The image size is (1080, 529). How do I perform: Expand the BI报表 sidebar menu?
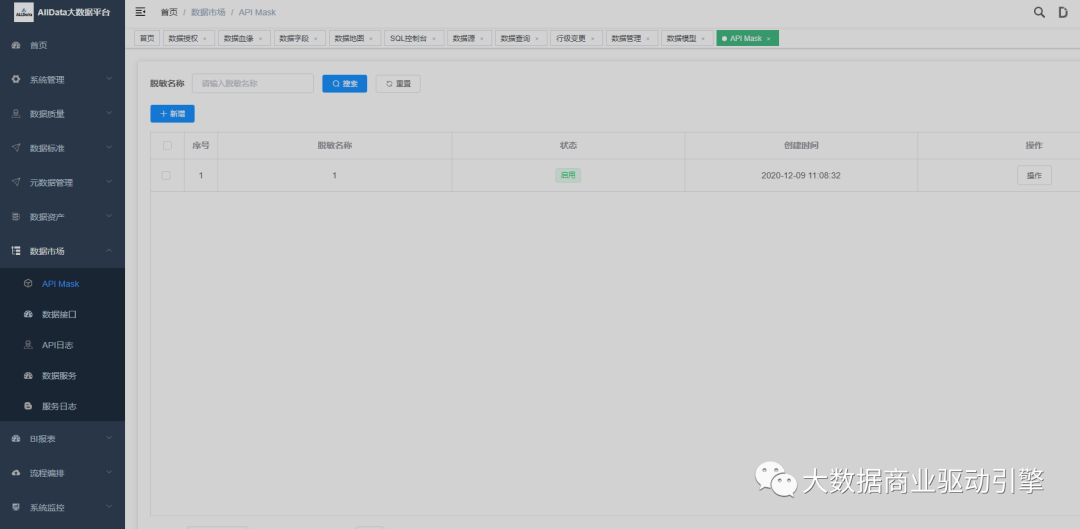pos(62,439)
